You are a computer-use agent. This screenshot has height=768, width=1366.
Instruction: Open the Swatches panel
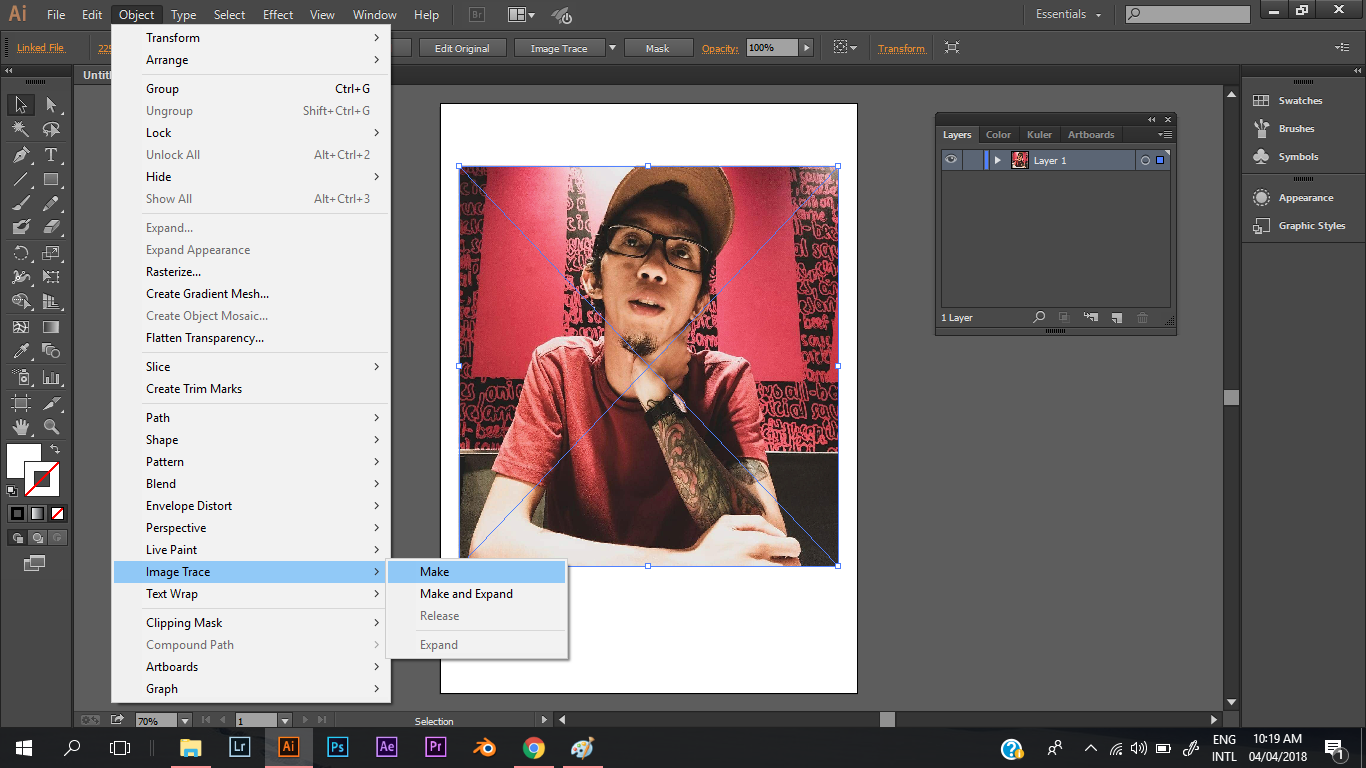point(1300,101)
